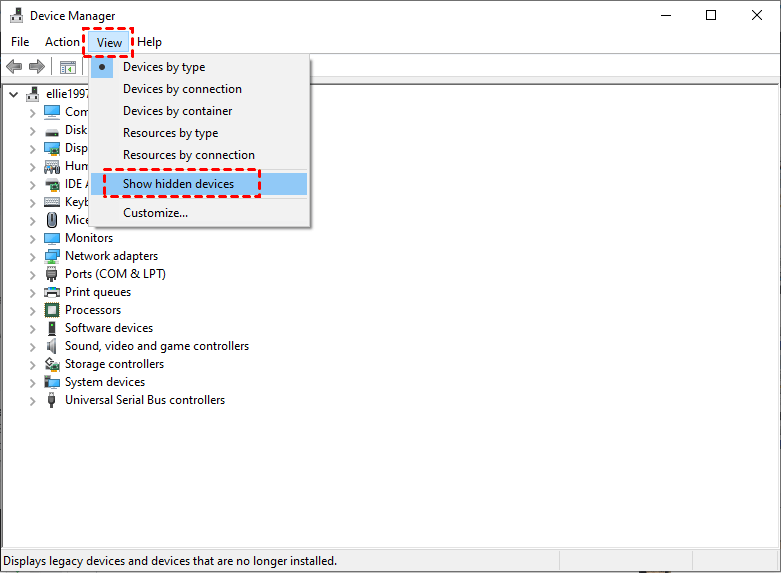Expand the Keyboards category
Screen dimensions: 781x573
[33, 203]
